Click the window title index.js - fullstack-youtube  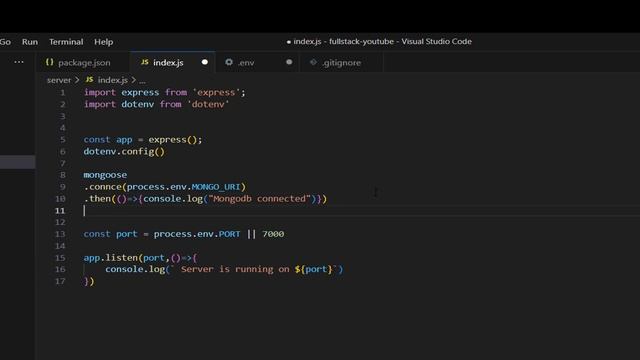[x=344, y=41]
